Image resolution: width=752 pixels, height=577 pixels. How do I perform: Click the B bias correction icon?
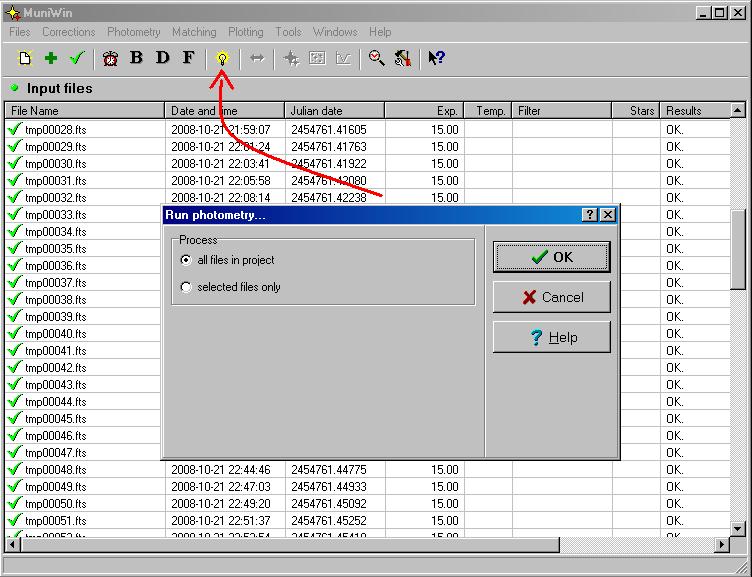pyautogui.click(x=137, y=58)
